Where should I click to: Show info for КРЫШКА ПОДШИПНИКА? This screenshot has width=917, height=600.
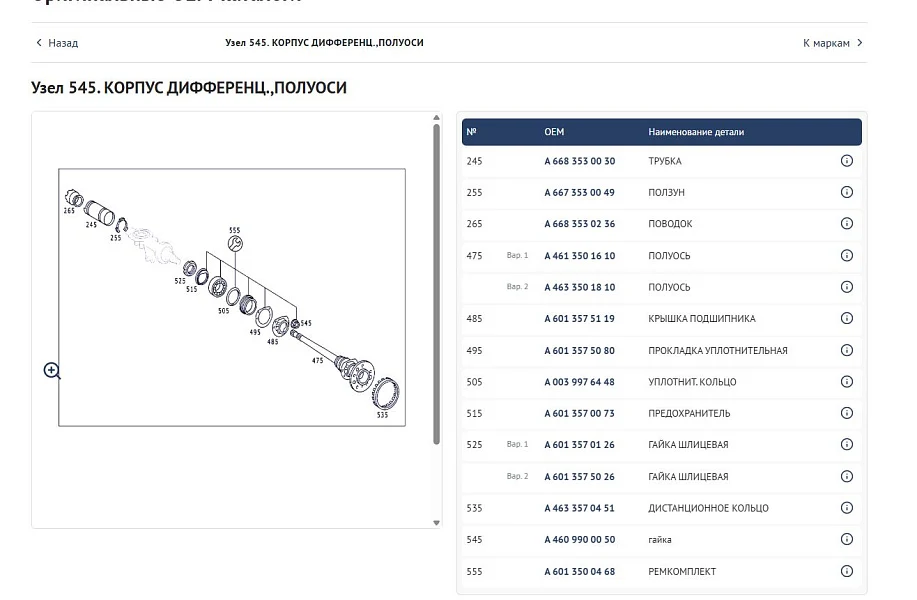pos(846,318)
